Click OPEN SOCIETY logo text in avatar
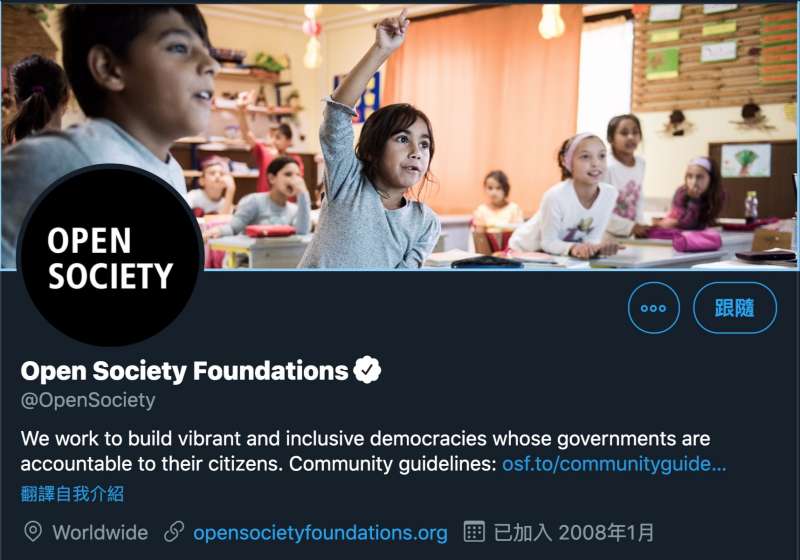 pos(110,258)
